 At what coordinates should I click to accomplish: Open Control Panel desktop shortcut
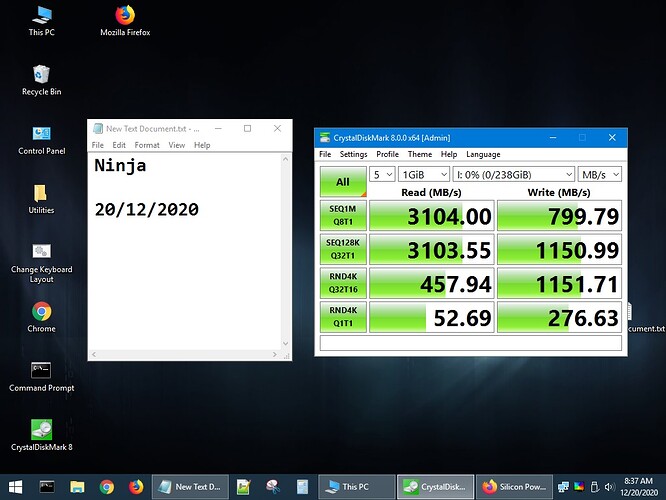[x=42, y=140]
